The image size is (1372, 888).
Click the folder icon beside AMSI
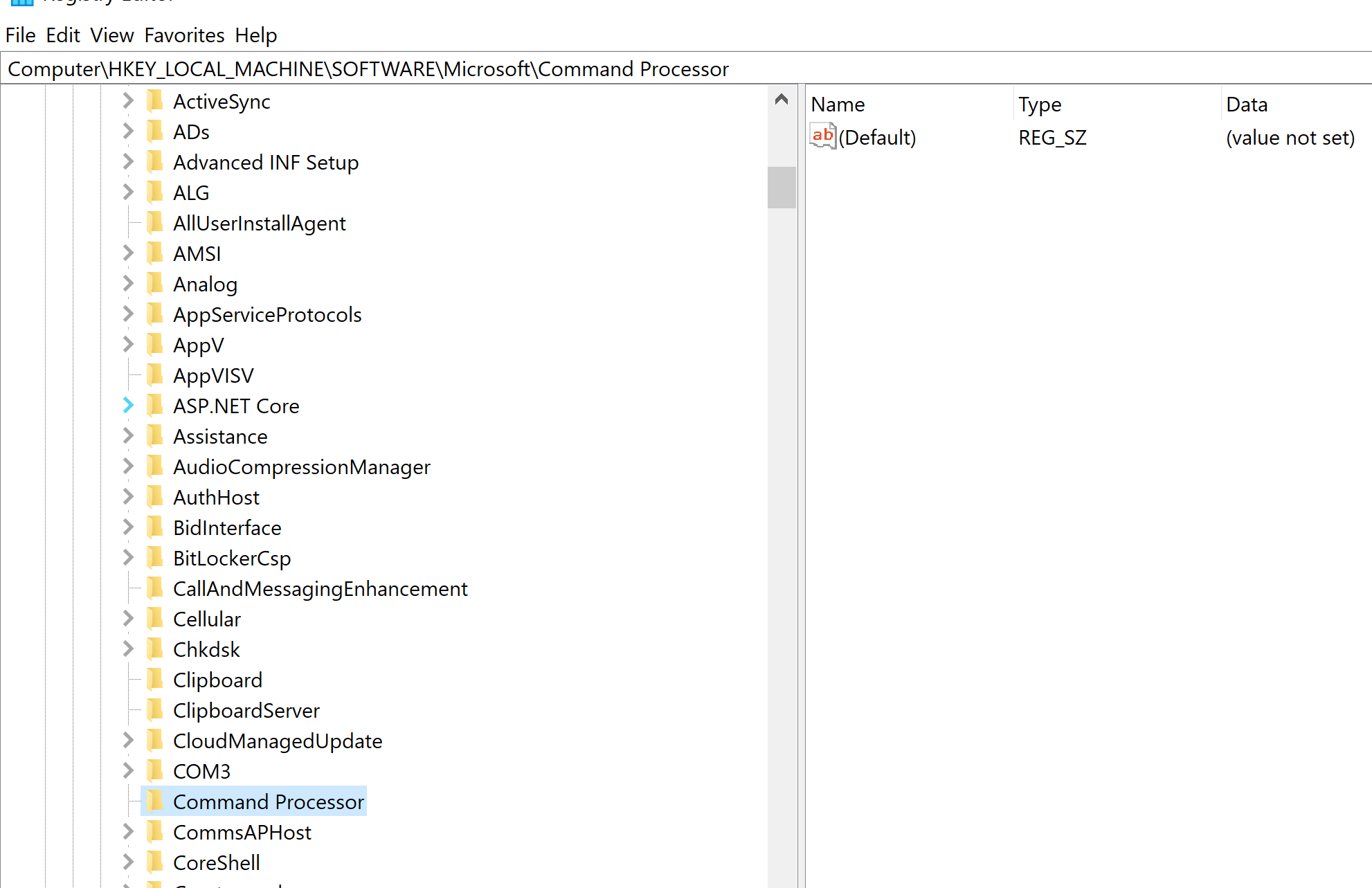tap(156, 253)
